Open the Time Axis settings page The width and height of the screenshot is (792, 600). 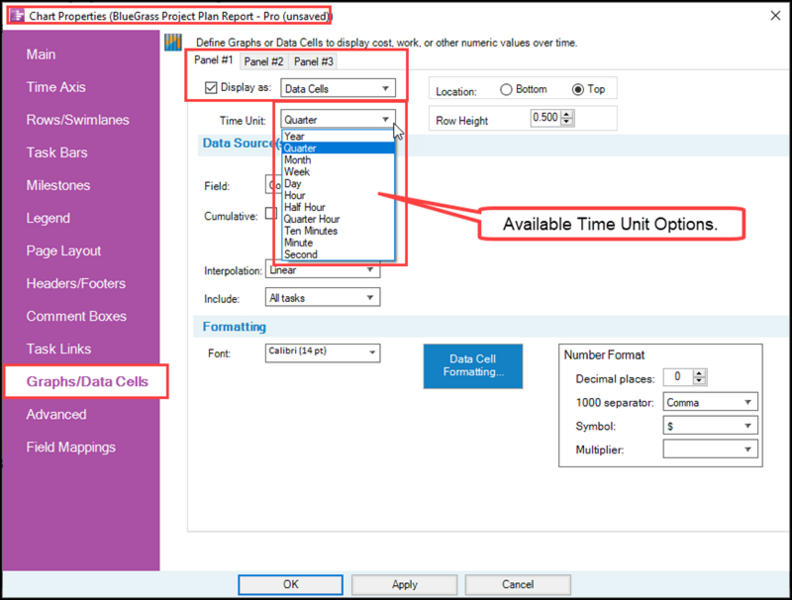[56, 87]
